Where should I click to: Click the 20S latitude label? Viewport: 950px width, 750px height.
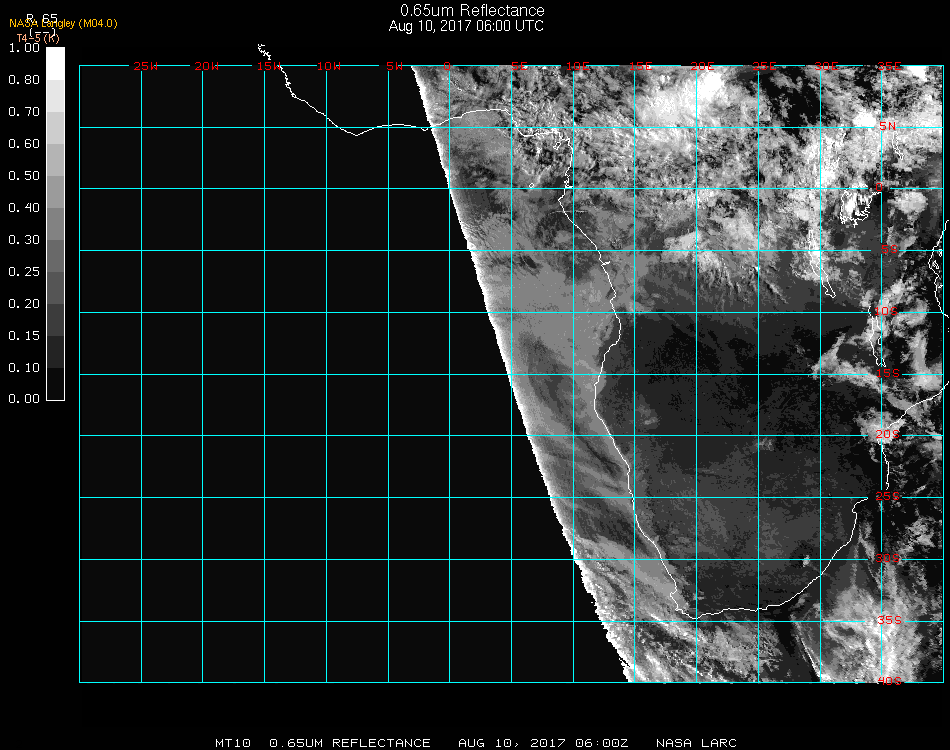(888, 434)
